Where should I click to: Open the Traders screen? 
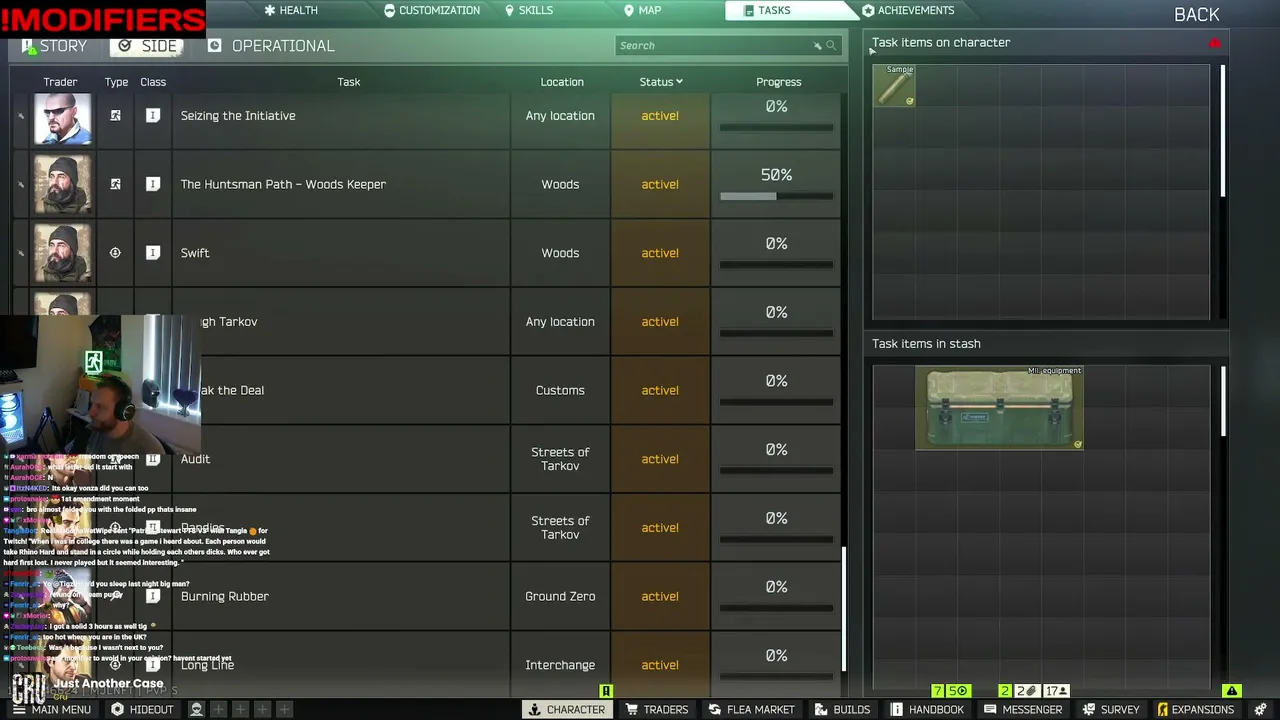coord(657,709)
